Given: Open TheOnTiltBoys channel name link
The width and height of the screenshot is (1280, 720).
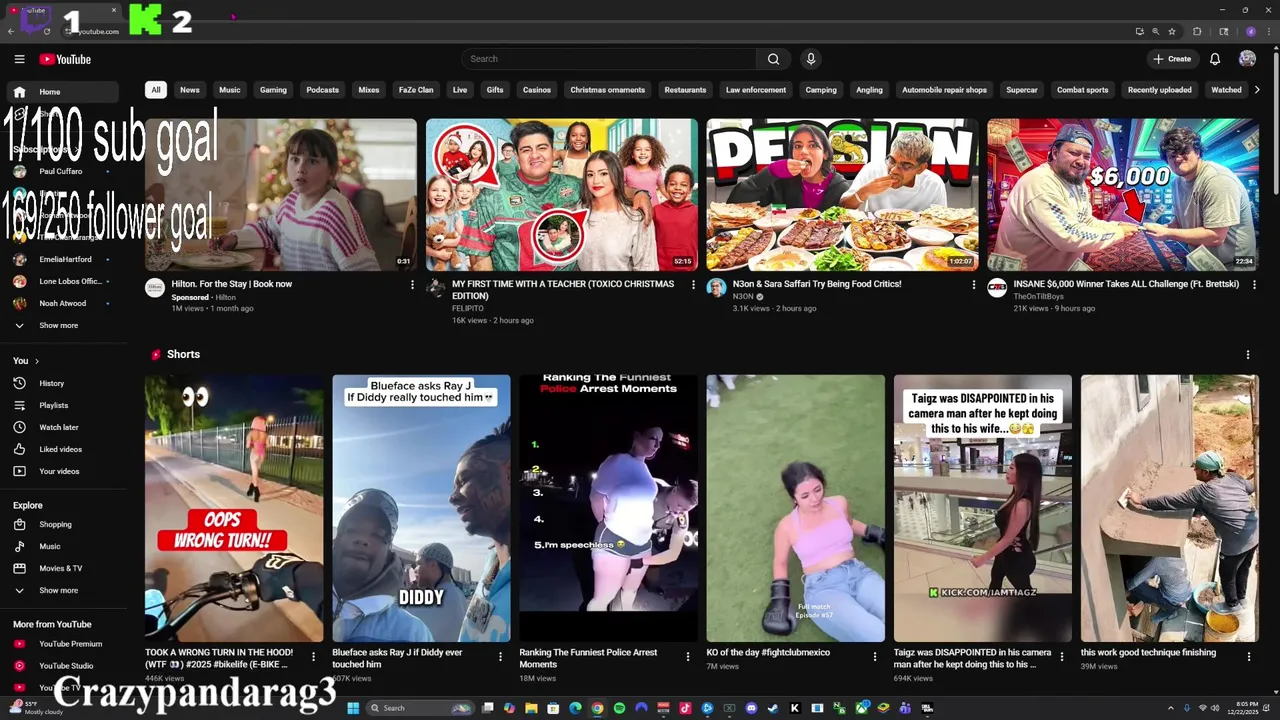Looking at the screenshot, I should (x=1038, y=297).
